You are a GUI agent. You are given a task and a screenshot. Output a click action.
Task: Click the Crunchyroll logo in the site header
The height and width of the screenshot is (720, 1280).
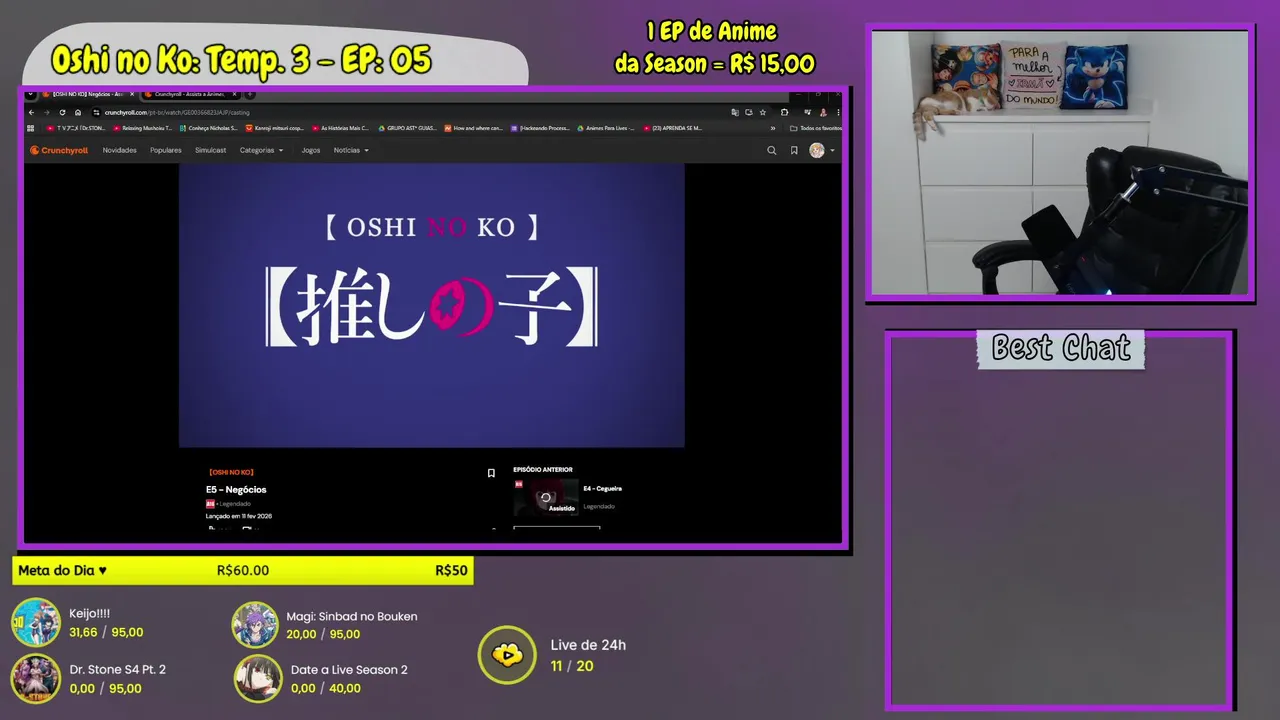coord(59,150)
